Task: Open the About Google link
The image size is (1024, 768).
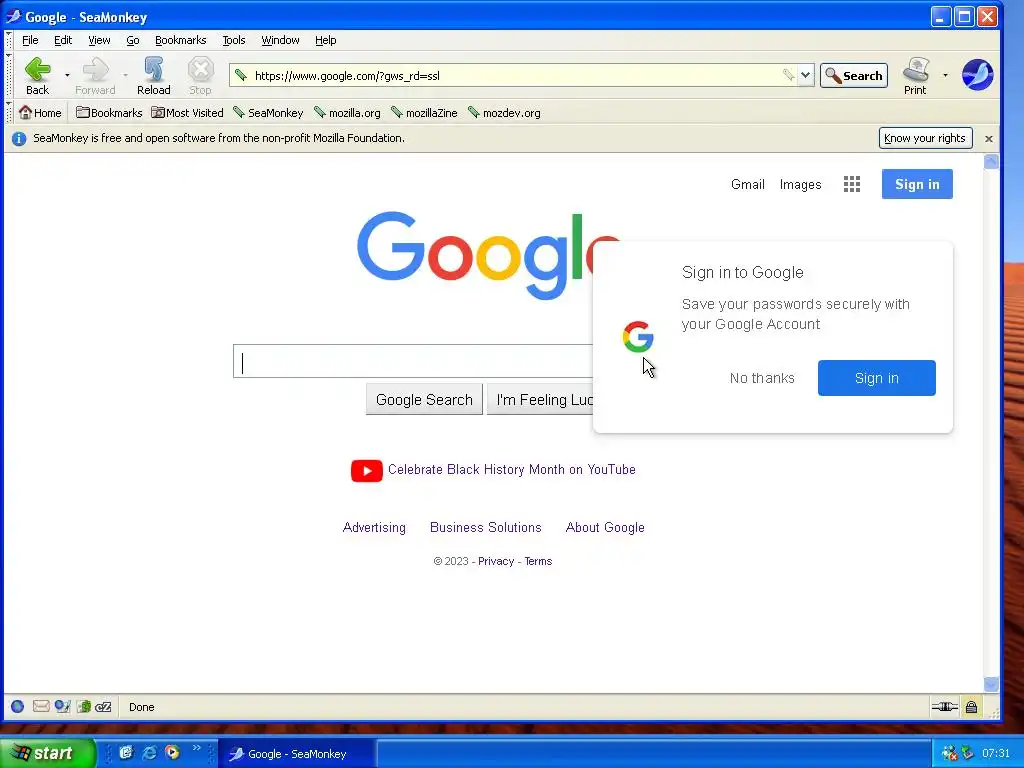Action: pyautogui.click(x=605, y=528)
